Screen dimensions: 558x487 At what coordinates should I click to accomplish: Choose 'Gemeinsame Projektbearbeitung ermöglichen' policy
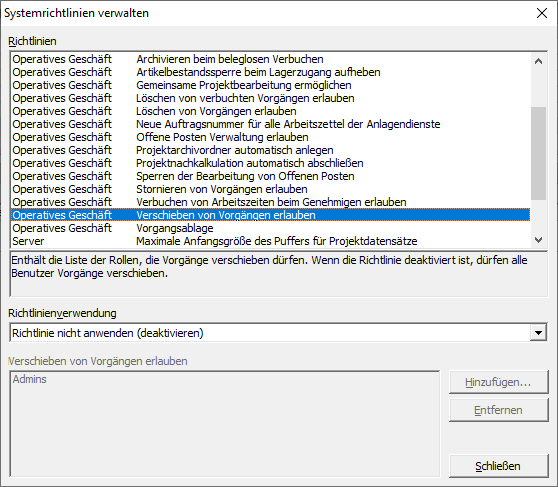point(270,85)
